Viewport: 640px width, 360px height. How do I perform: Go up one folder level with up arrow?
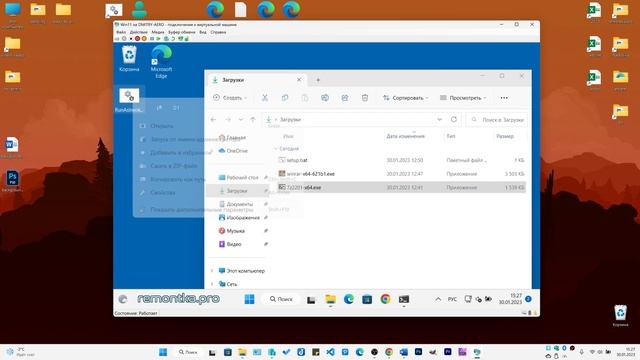[x=253, y=120]
